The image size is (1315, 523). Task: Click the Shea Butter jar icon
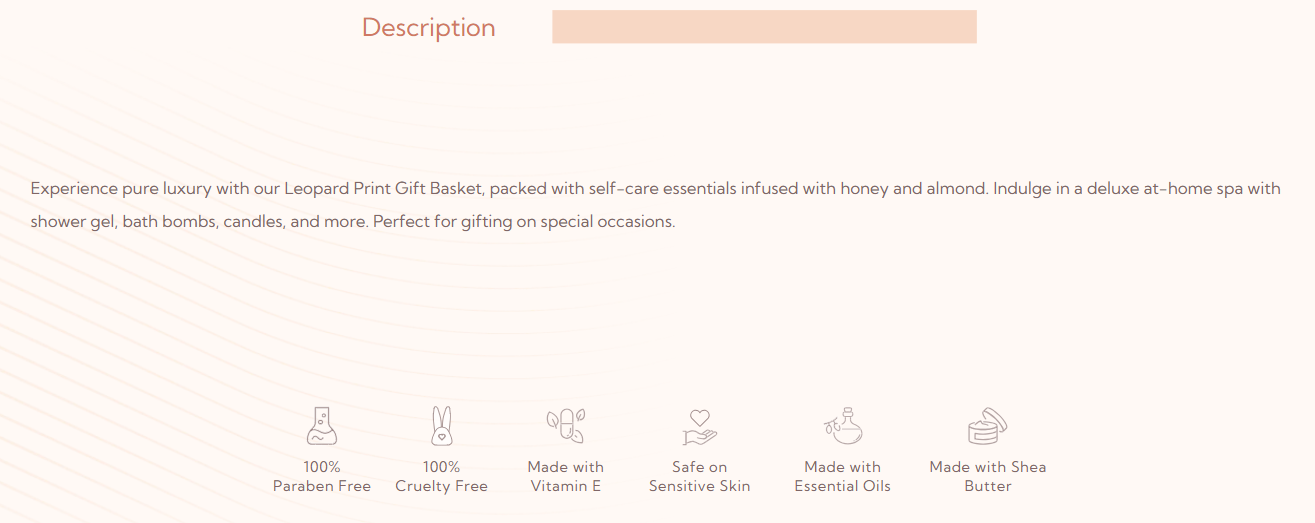[x=987, y=426]
